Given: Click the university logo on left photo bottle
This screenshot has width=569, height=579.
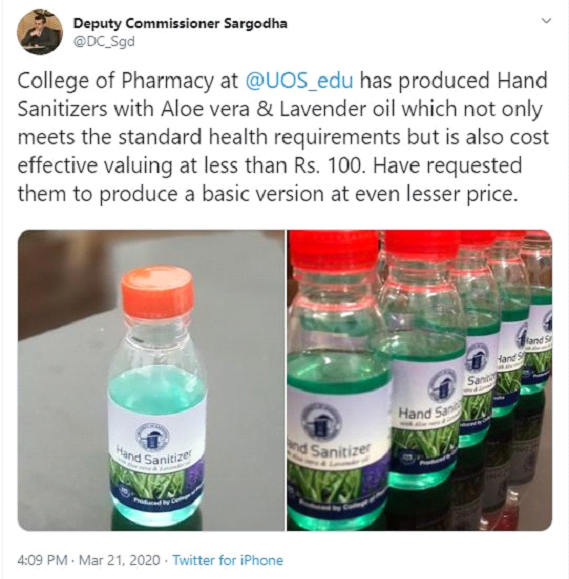Looking at the screenshot, I should coord(151,437).
